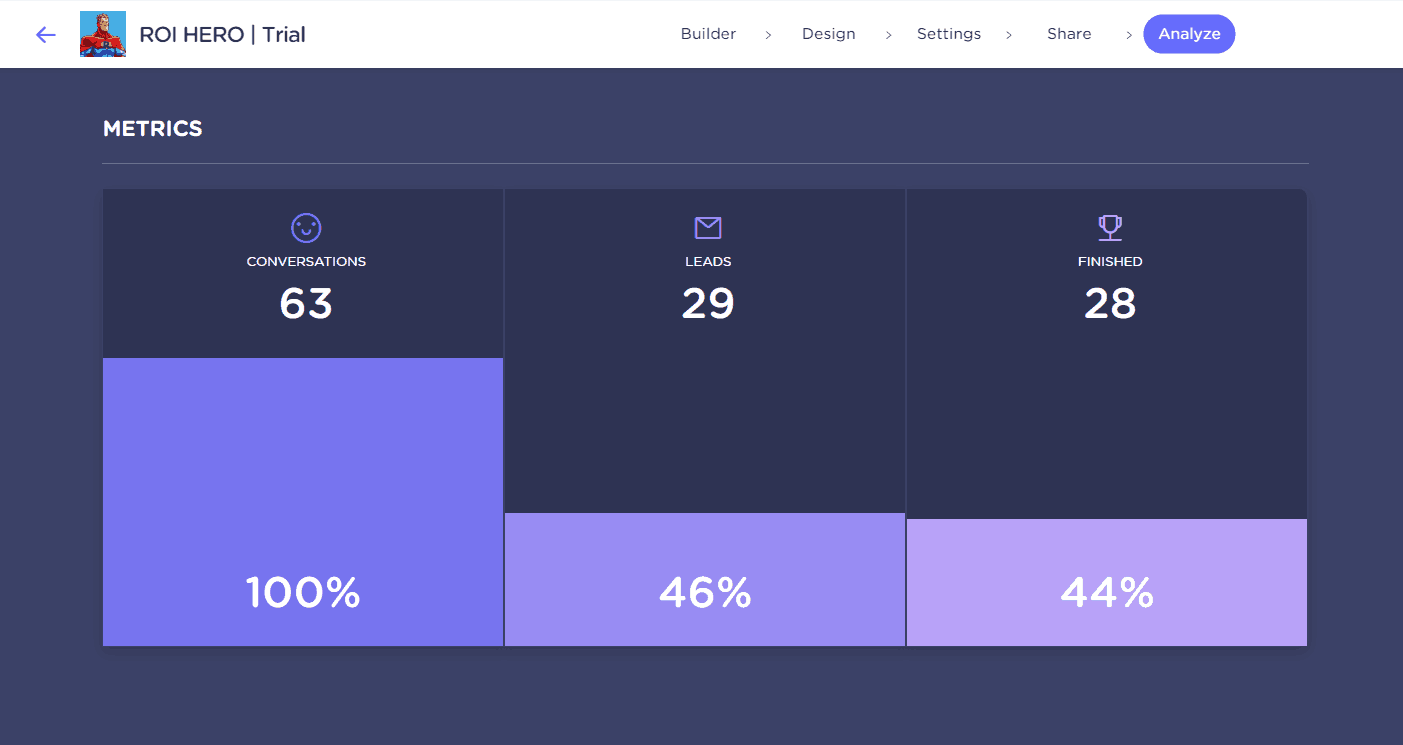Switch to the Settings step
Viewport: 1403px width, 745px height.
pos(949,34)
